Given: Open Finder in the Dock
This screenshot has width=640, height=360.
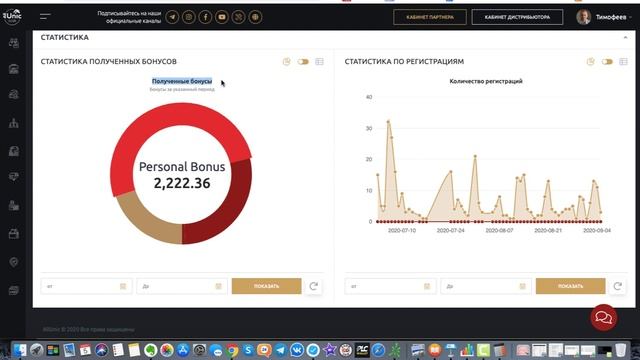Looking at the screenshot, I should tap(20, 350).
